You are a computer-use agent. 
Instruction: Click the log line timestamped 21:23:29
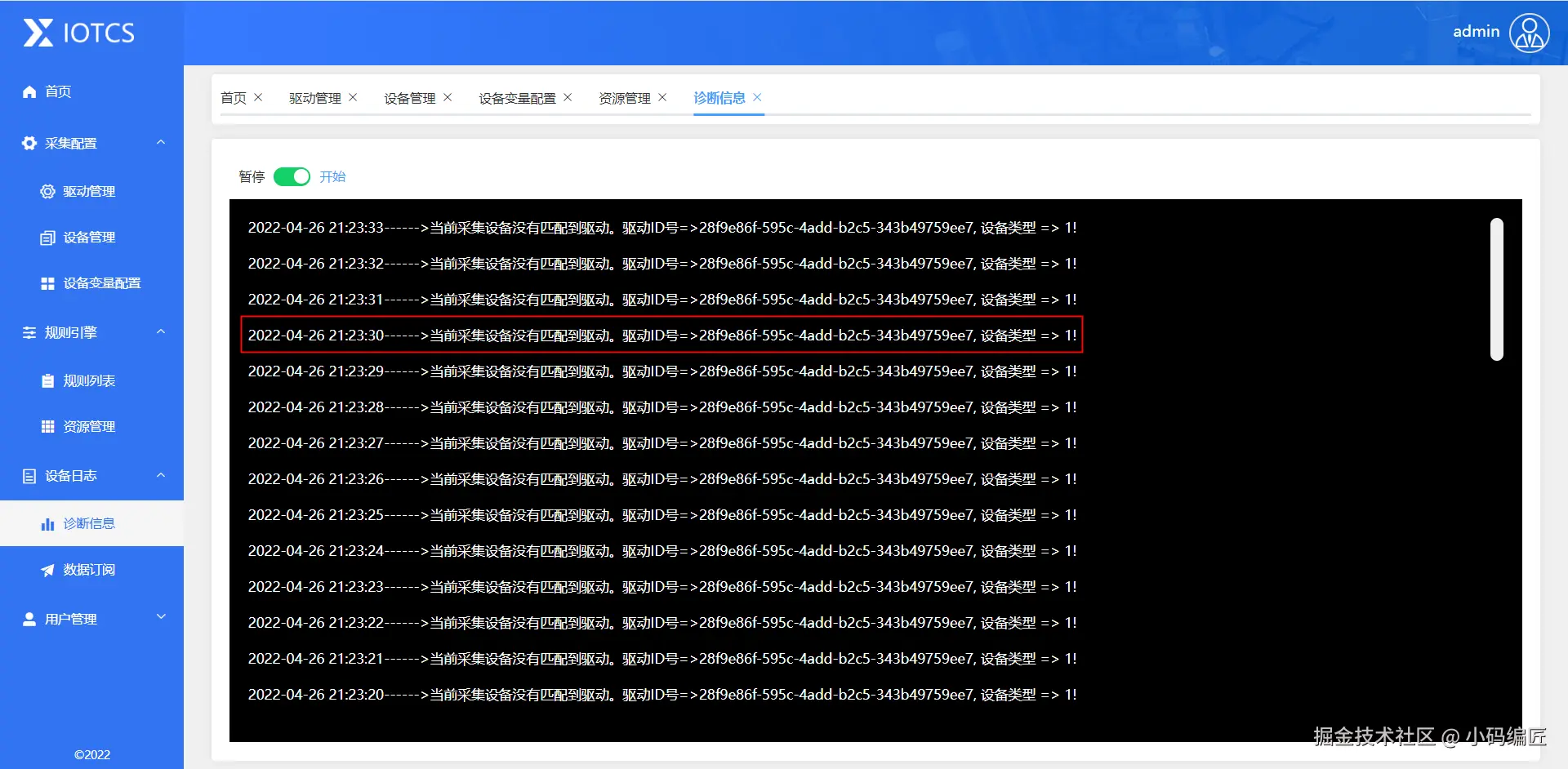(662, 371)
